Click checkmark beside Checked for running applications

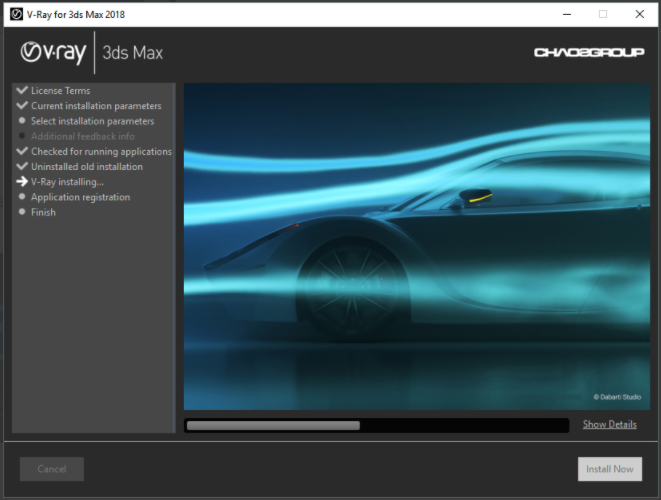[x=22, y=151]
